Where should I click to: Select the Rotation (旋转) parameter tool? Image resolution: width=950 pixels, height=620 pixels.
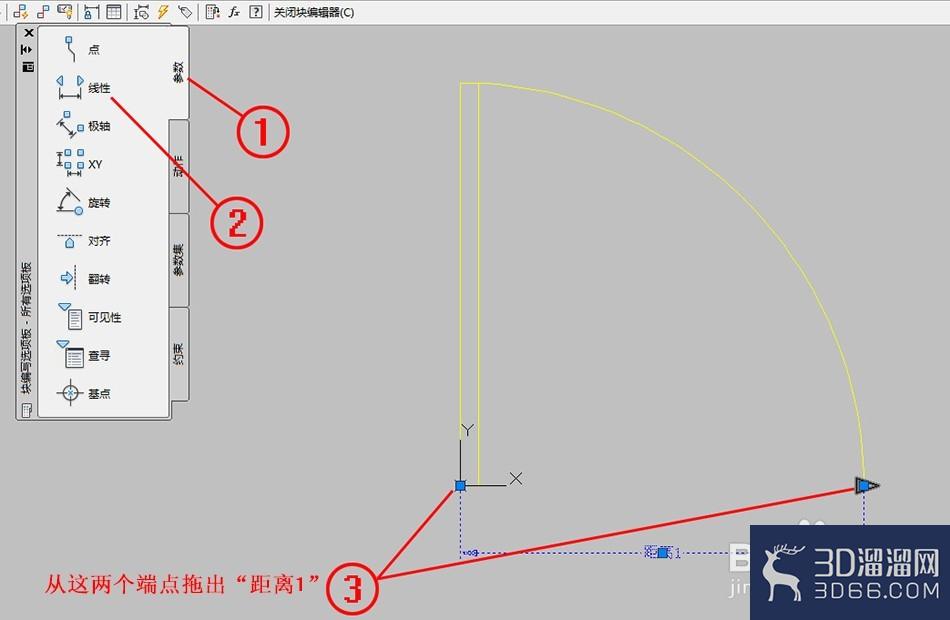(83, 202)
